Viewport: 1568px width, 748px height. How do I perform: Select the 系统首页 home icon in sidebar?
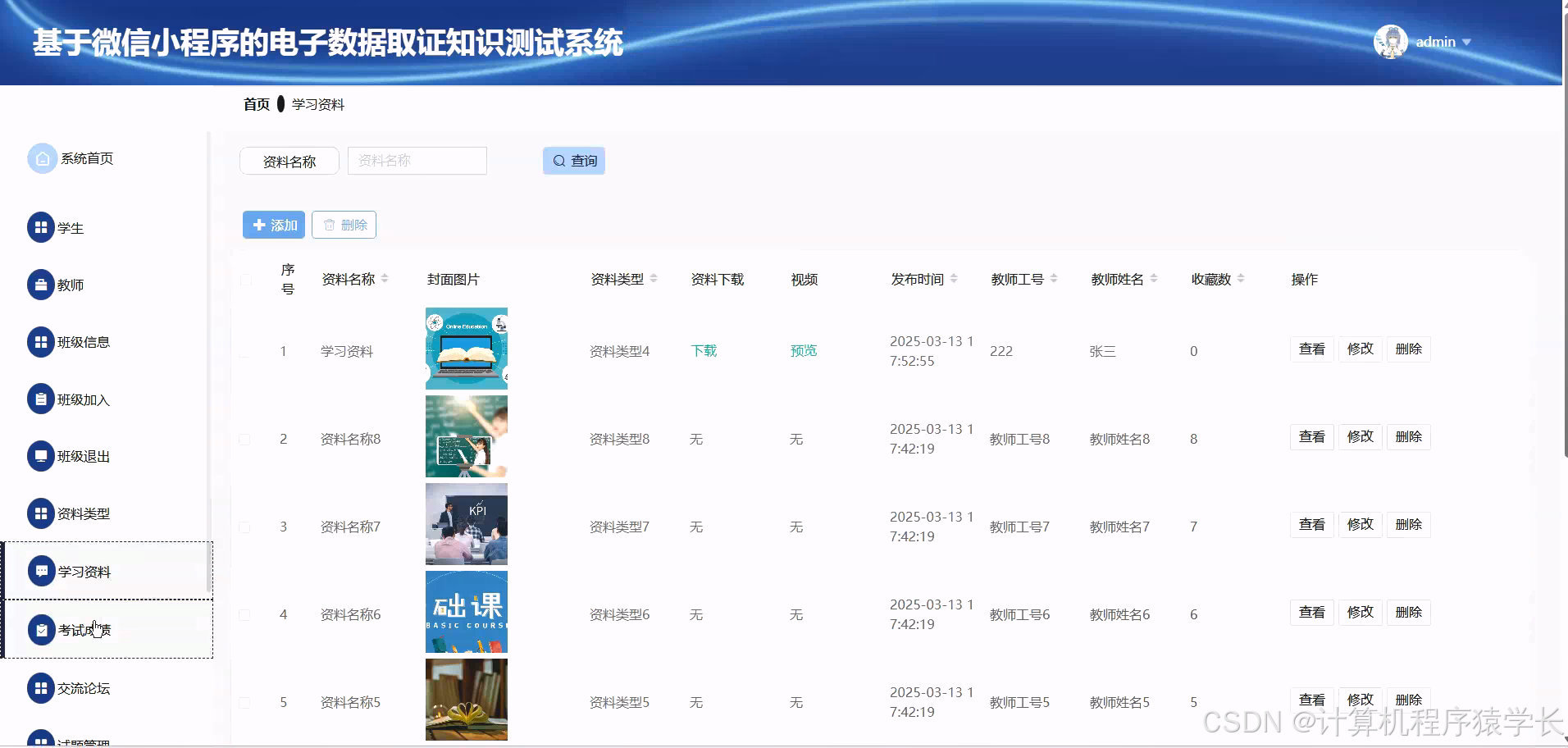pyautogui.click(x=41, y=158)
